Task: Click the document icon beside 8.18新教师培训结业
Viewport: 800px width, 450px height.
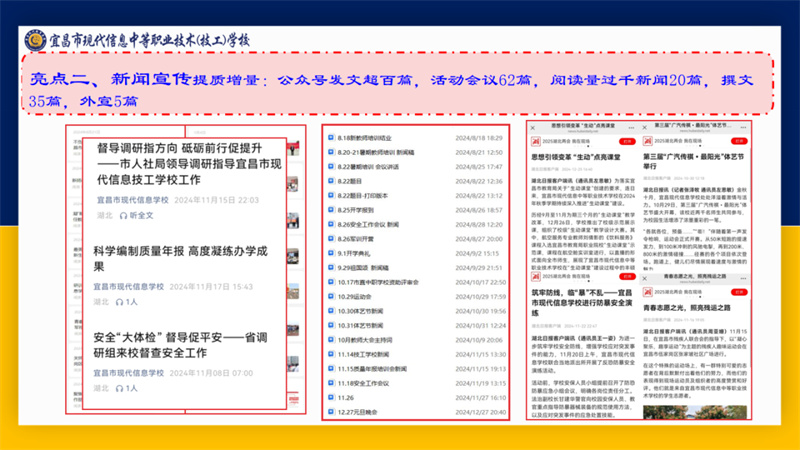Action: click(x=330, y=138)
